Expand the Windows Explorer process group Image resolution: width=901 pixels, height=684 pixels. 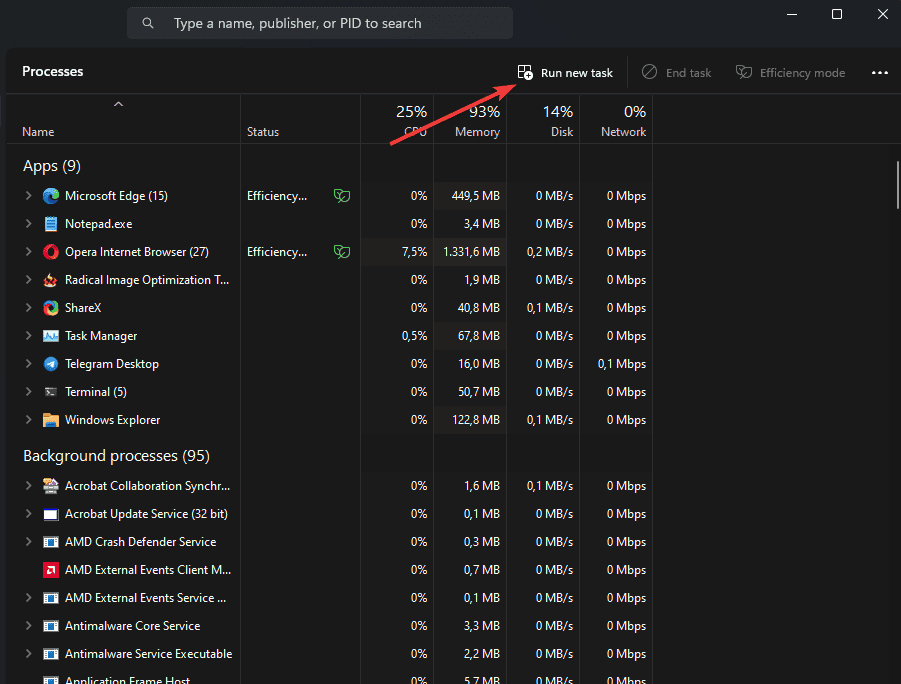tap(28, 420)
